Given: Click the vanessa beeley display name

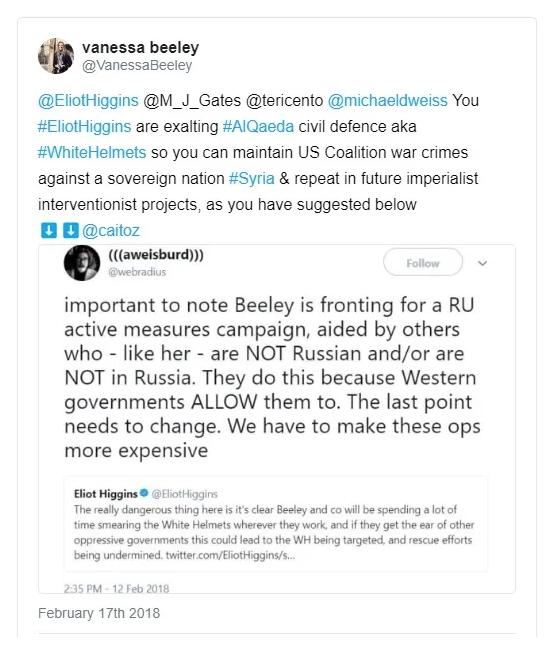Looking at the screenshot, I should click(140, 48).
